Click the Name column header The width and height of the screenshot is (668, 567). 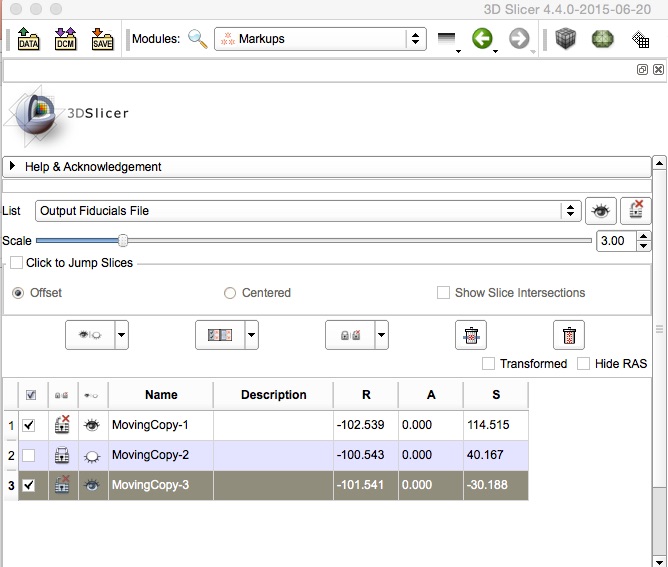pos(161,395)
